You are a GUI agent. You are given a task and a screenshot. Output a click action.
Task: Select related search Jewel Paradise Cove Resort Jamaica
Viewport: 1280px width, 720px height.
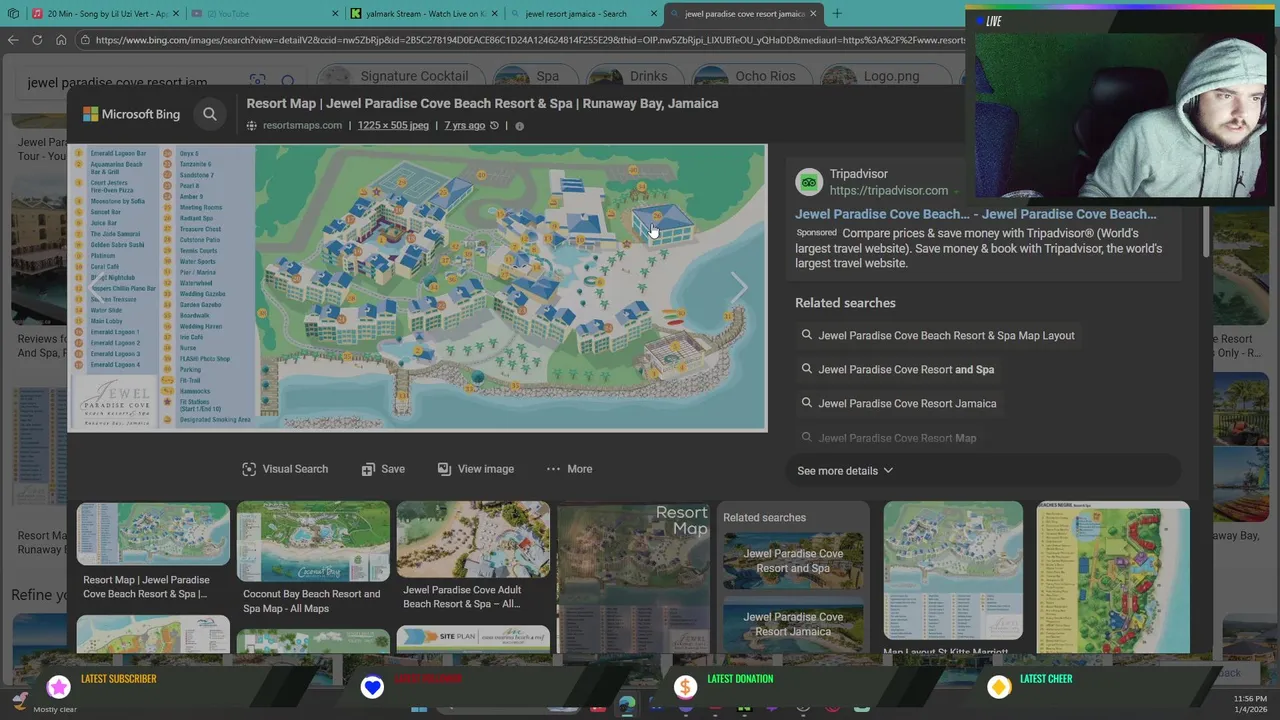(x=907, y=404)
